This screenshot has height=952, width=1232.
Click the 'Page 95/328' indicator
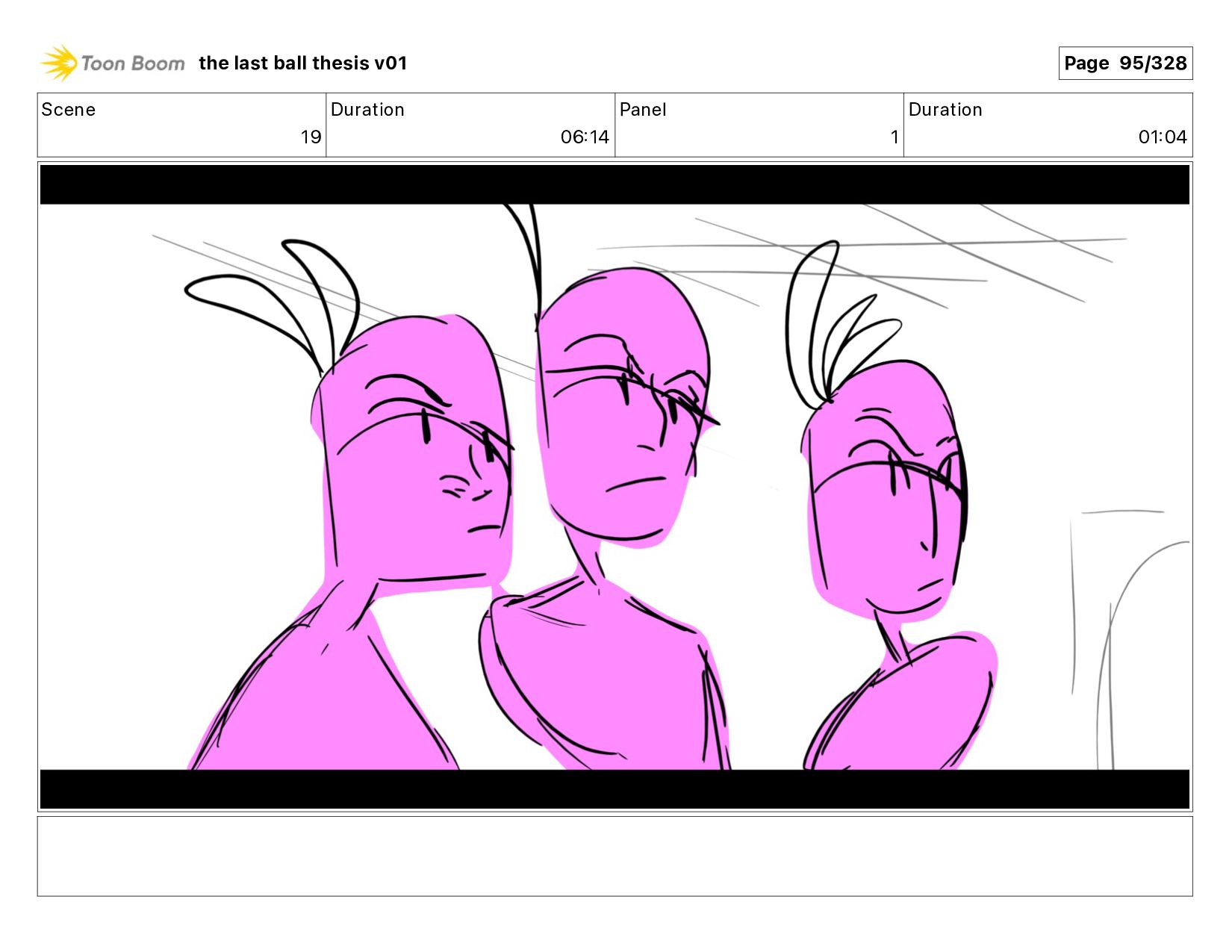point(1125,63)
